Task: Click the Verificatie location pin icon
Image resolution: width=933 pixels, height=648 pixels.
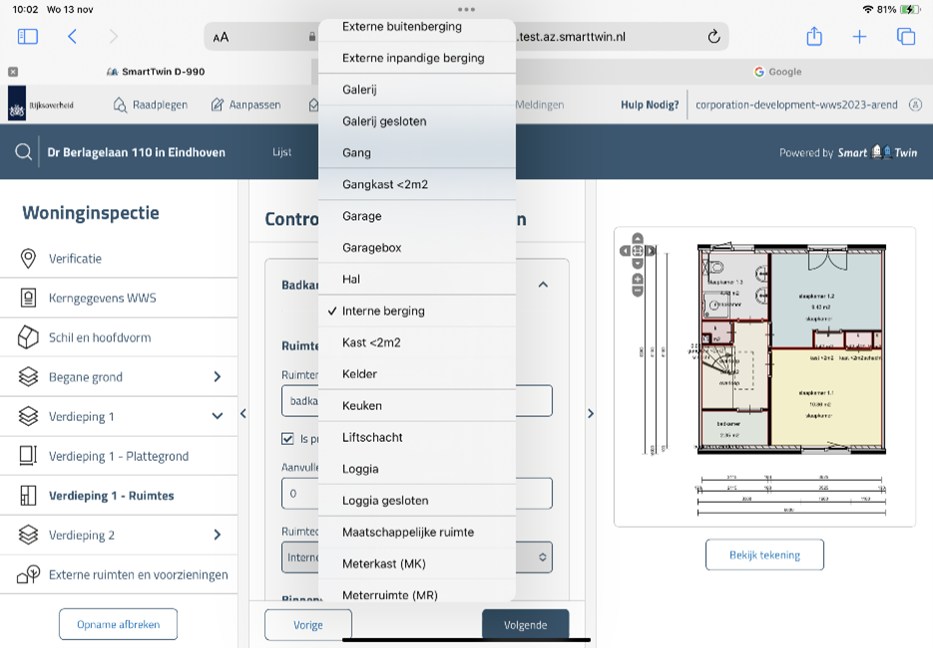Action: (x=29, y=259)
